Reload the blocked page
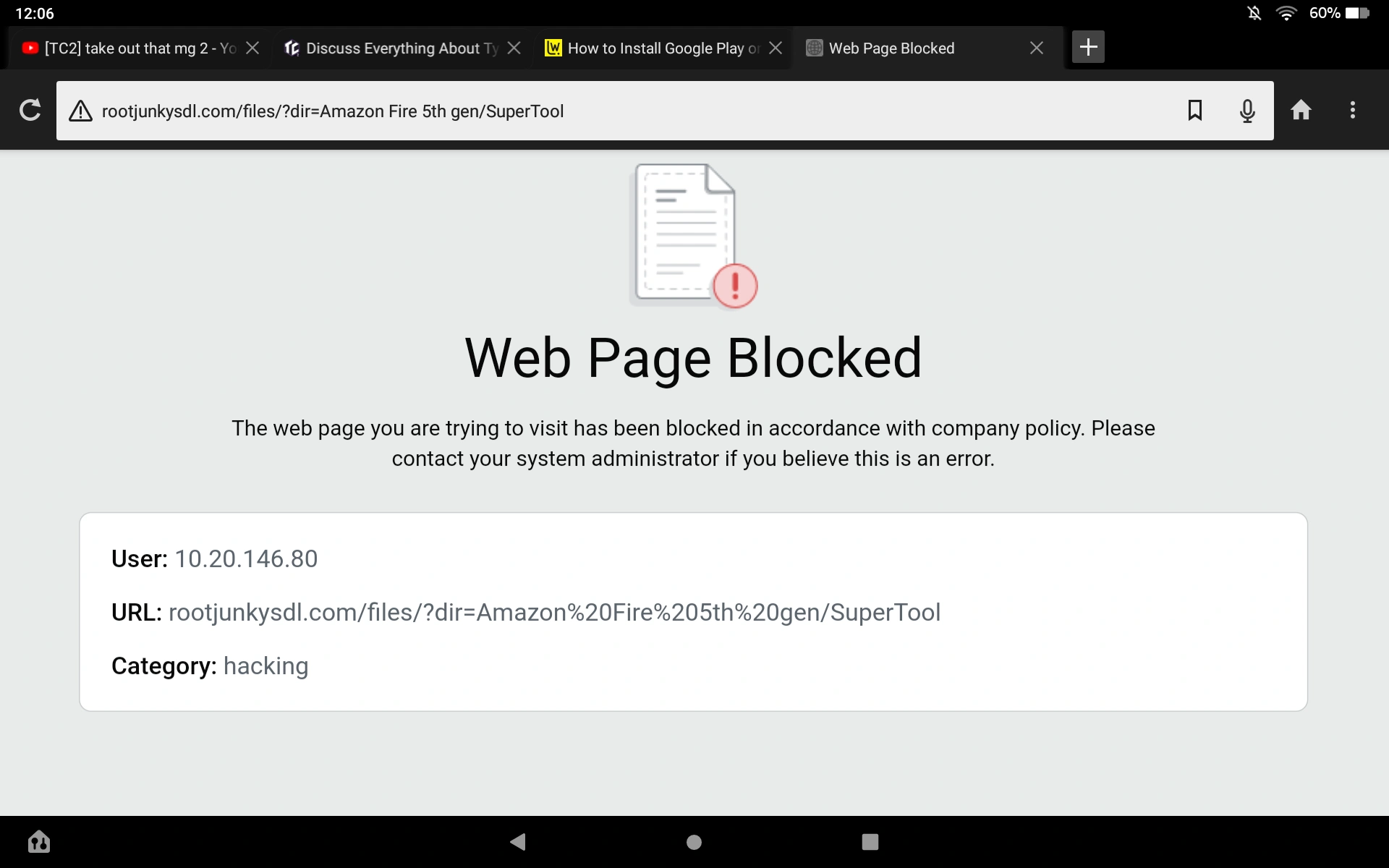This screenshot has width=1389, height=868. click(30, 111)
